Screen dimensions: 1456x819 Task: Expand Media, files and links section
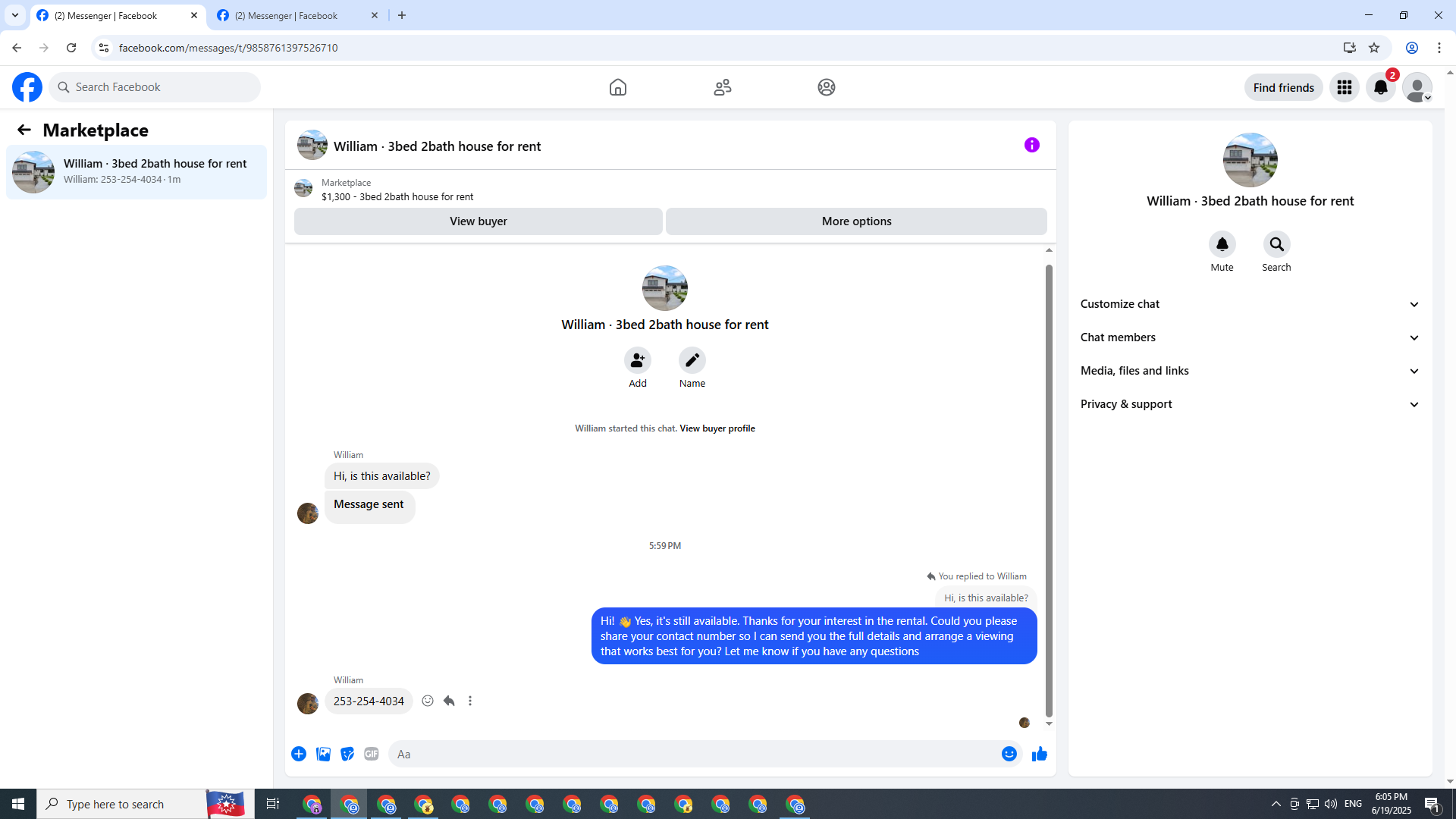coord(1250,371)
